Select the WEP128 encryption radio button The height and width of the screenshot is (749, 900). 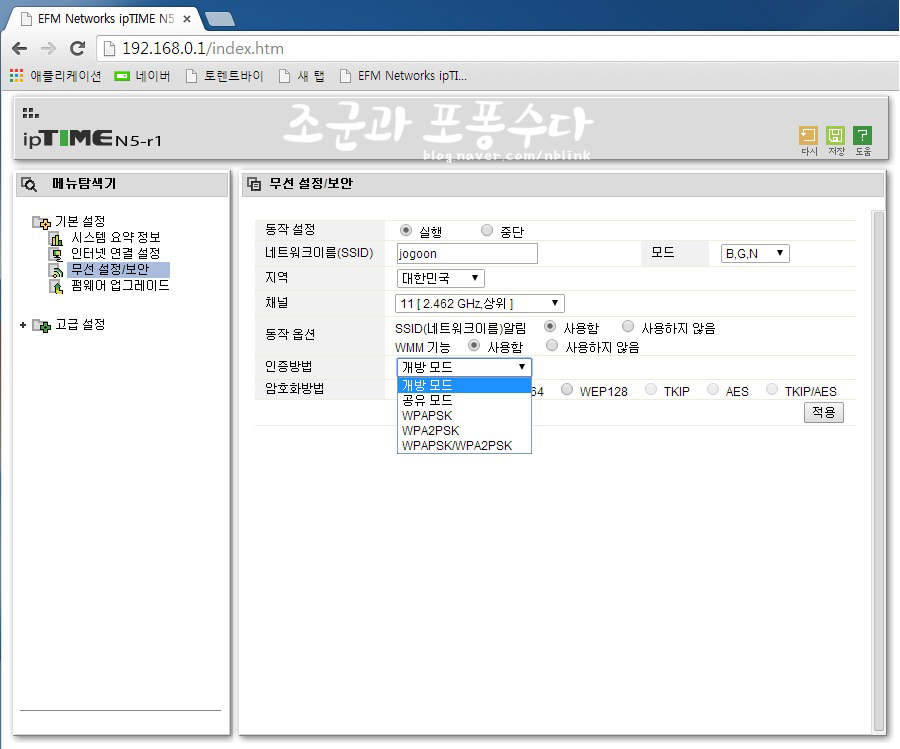point(568,391)
